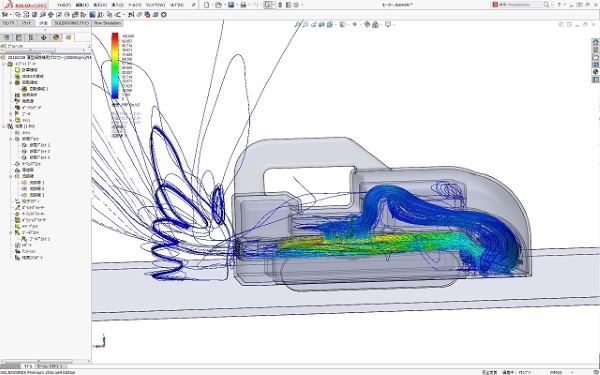The width and height of the screenshot is (600, 375).
Task: Open the dropdown arrow next to search magnifier
Action: 551,5
